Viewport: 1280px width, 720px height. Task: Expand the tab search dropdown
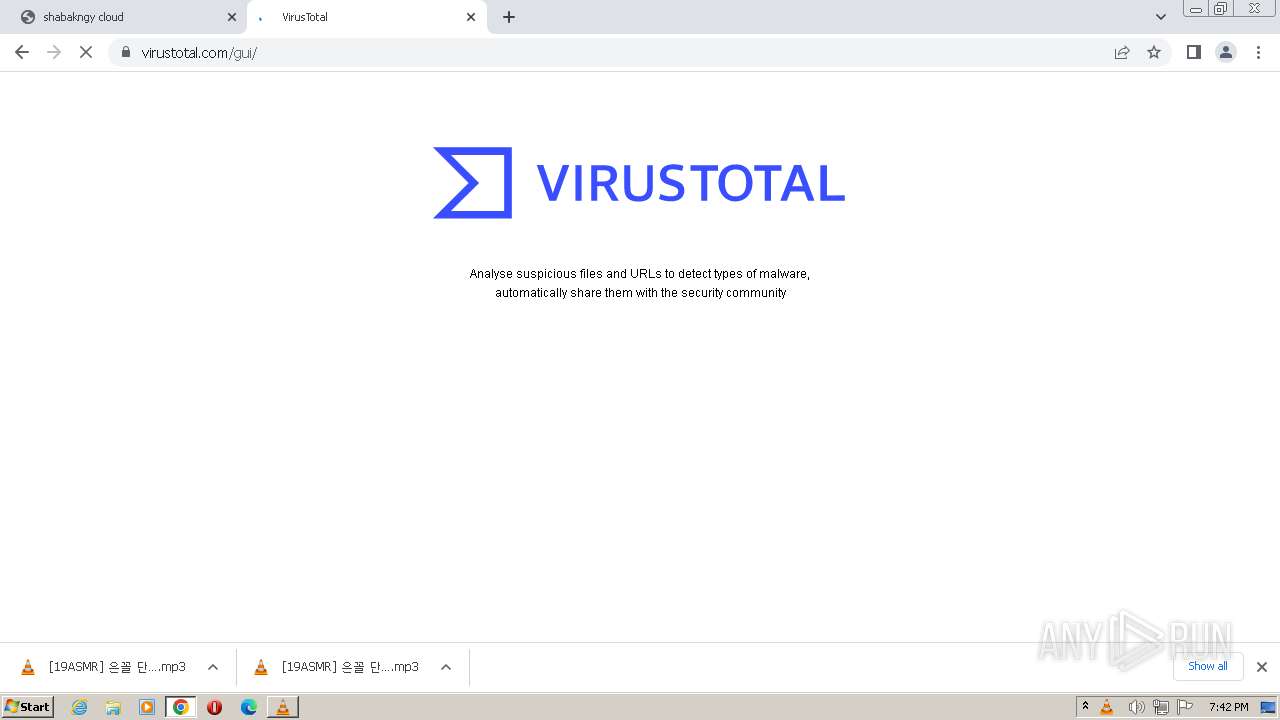click(x=1161, y=17)
